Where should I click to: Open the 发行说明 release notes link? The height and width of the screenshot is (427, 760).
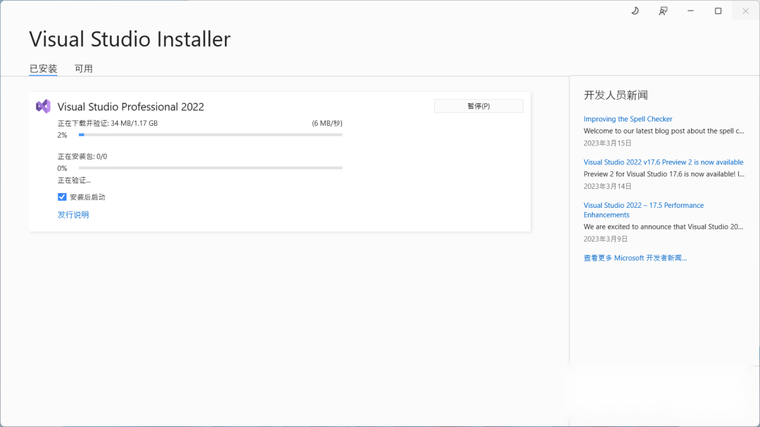point(73,215)
